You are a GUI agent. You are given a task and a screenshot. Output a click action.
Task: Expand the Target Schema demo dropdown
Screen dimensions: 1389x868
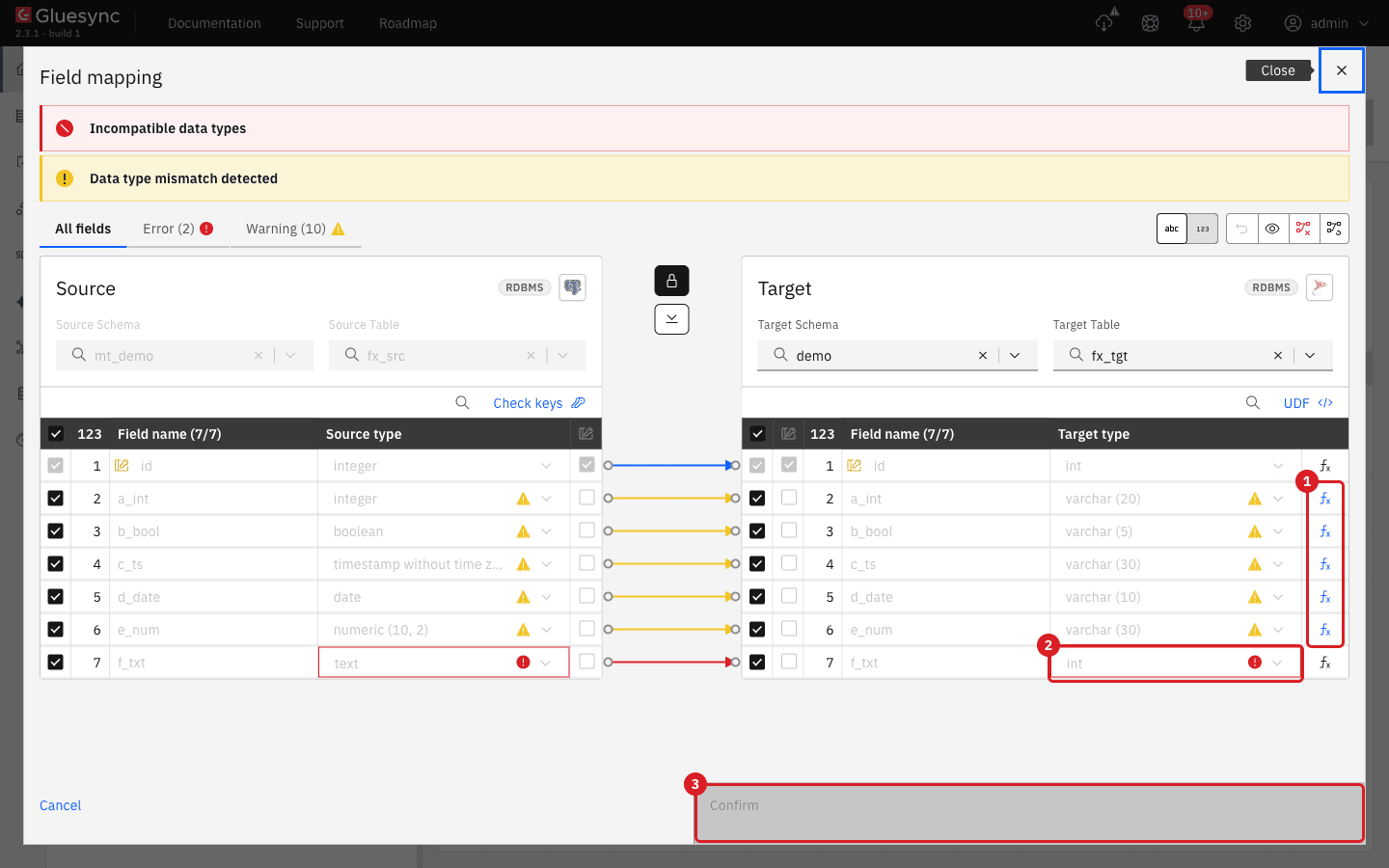pyautogui.click(x=1015, y=356)
